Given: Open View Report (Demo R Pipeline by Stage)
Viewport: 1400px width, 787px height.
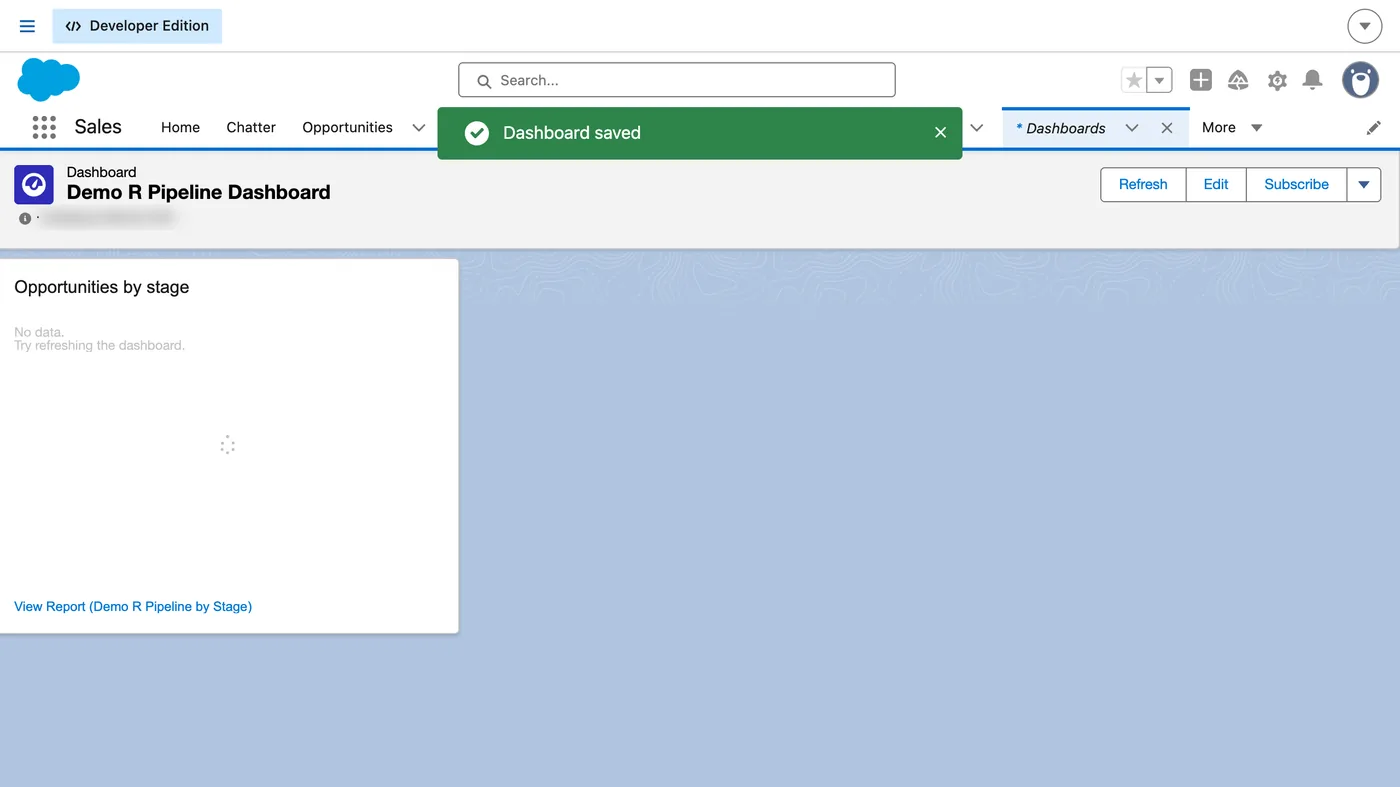Looking at the screenshot, I should pos(133,606).
